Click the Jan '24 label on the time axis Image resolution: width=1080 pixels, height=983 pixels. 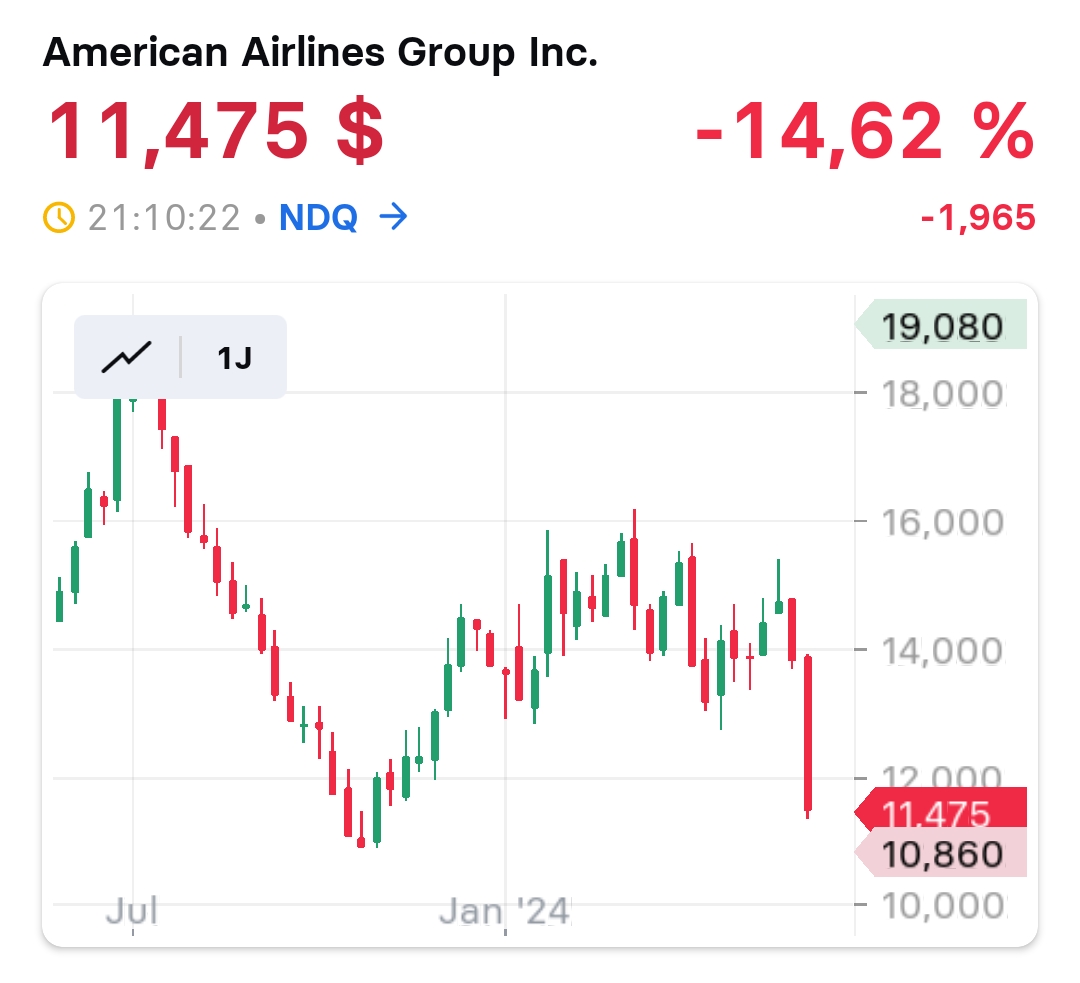(x=506, y=911)
